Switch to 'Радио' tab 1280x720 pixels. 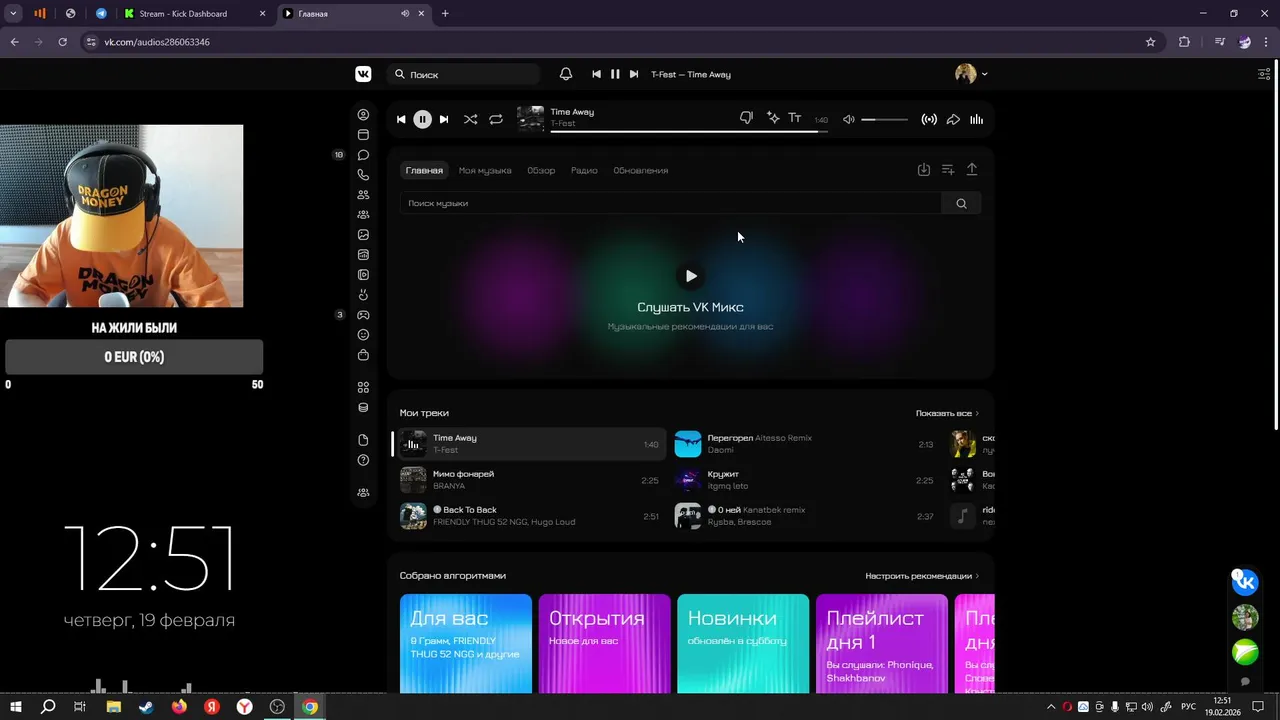click(x=584, y=170)
